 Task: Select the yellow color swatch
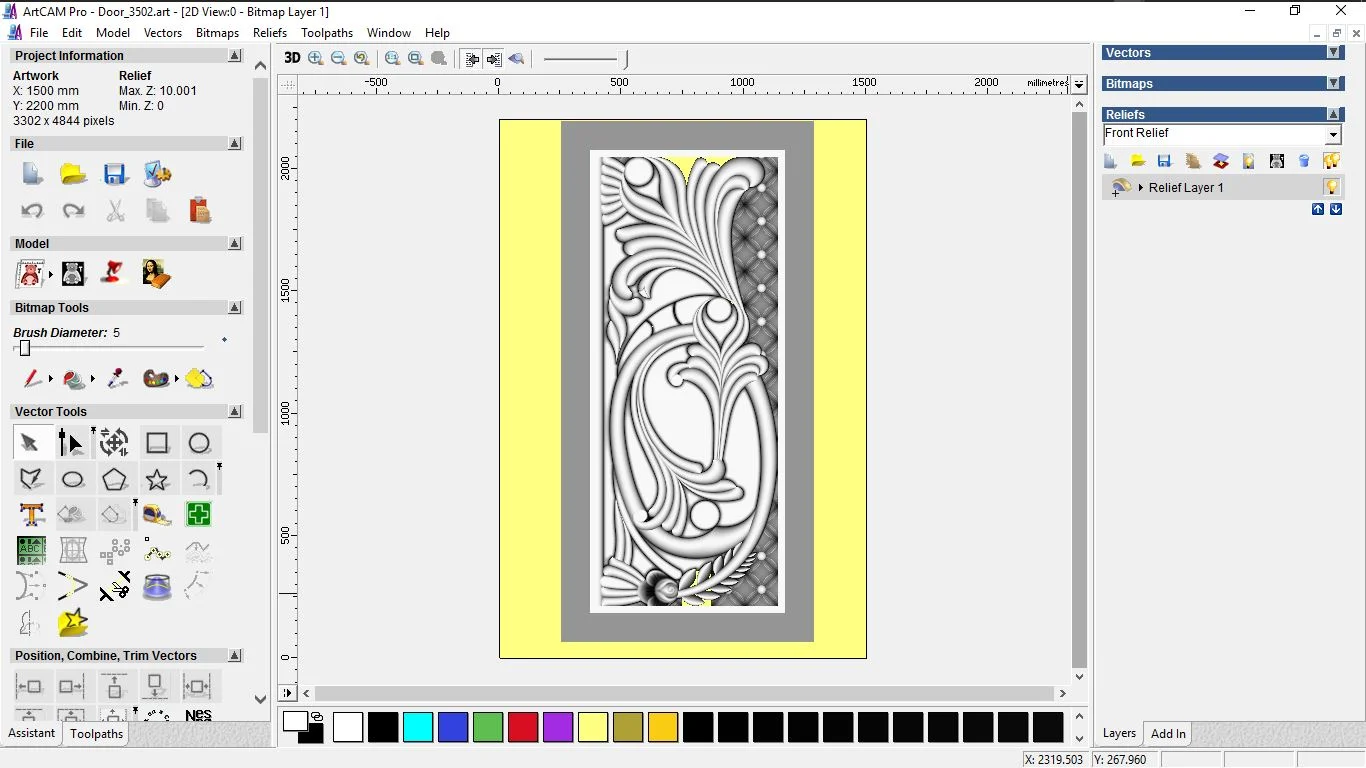(593, 728)
